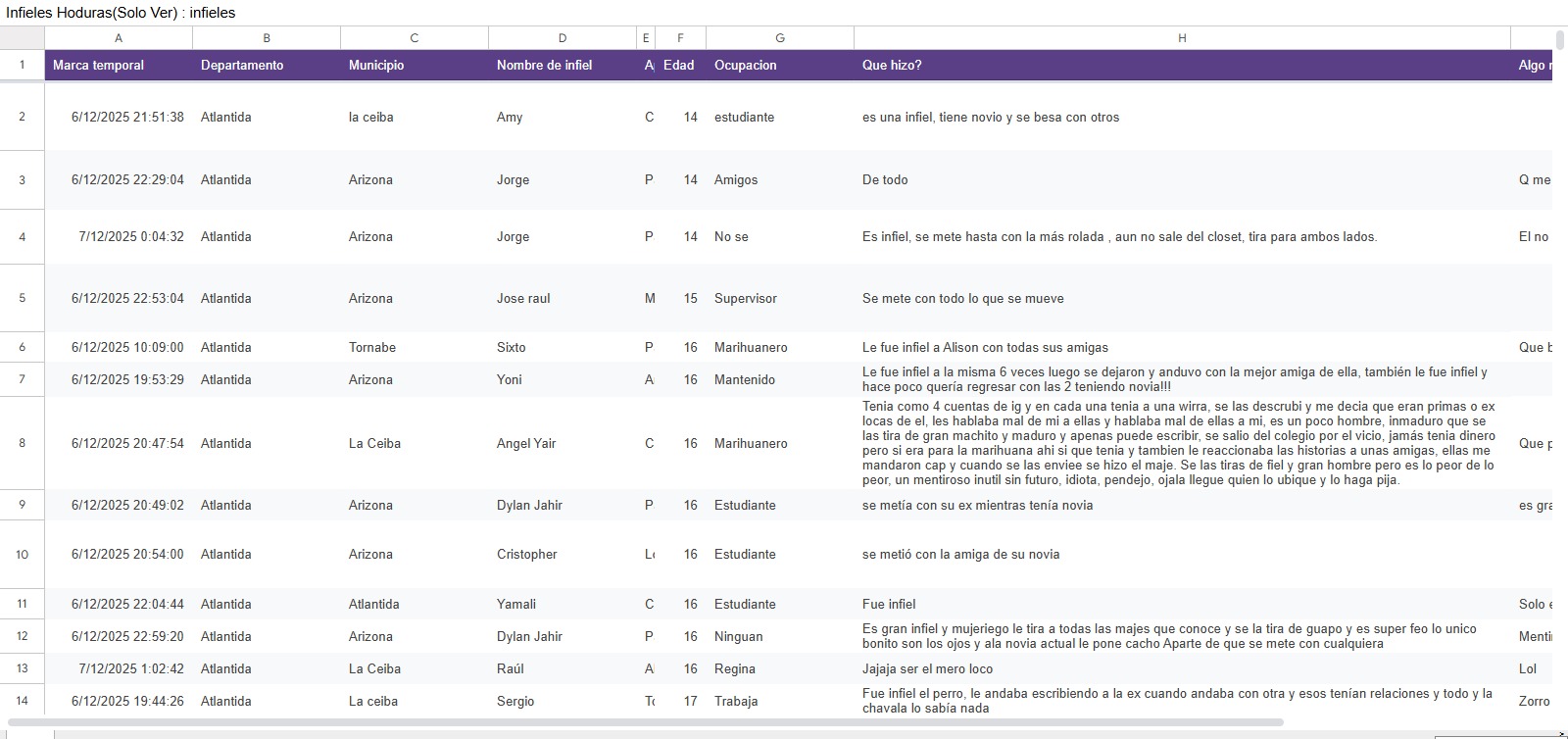Click the 'Marca temporal' header cell
The image size is (1568, 739).
(119, 66)
